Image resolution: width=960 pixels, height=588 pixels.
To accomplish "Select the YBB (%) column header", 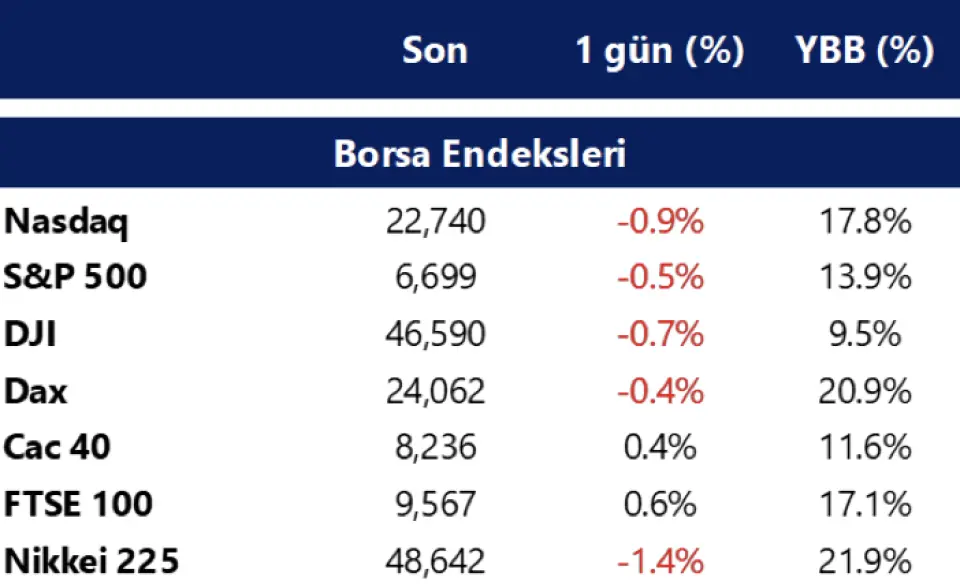I will click(865, 51).
